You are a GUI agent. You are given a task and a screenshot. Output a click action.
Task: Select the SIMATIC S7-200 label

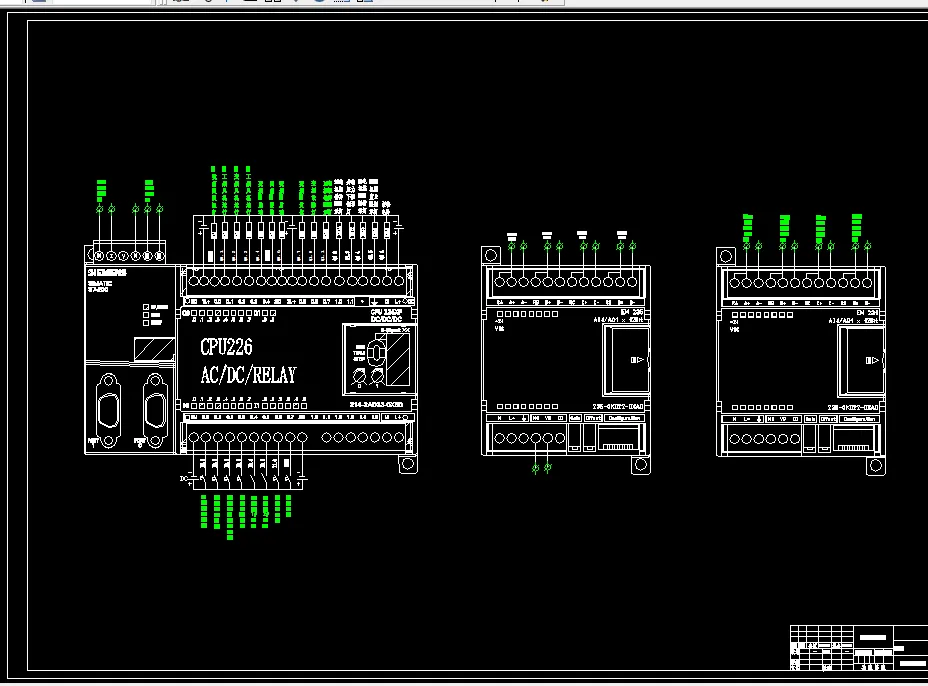(99, 286)
